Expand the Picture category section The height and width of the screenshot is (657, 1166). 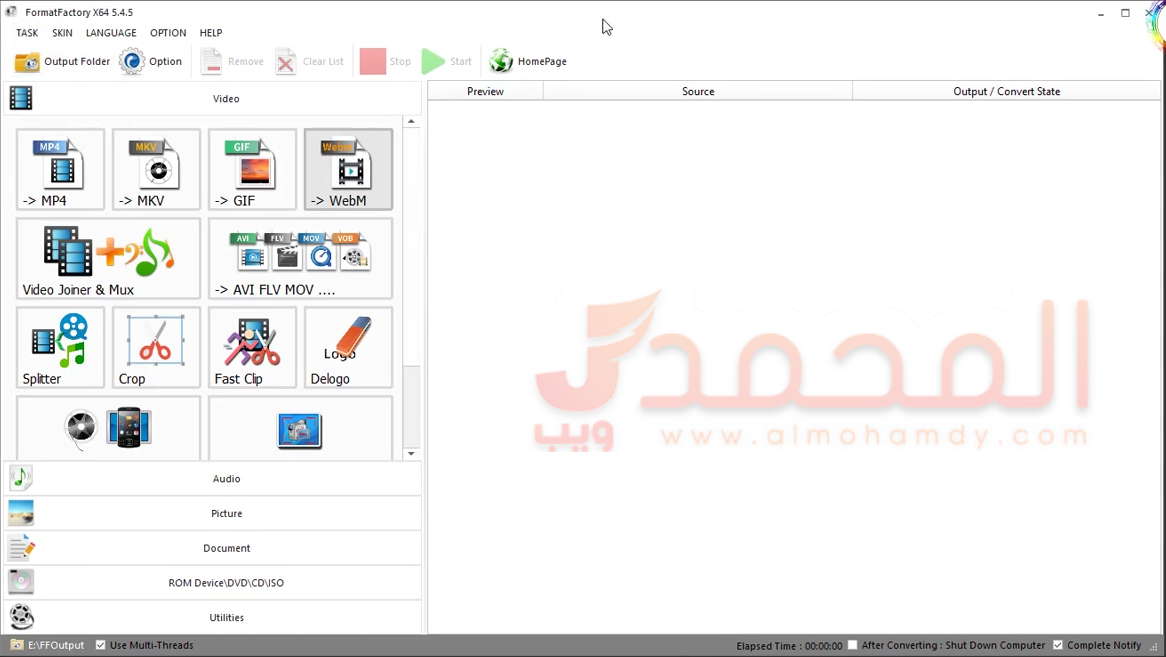pyautogui.click(x=226, y=514)
